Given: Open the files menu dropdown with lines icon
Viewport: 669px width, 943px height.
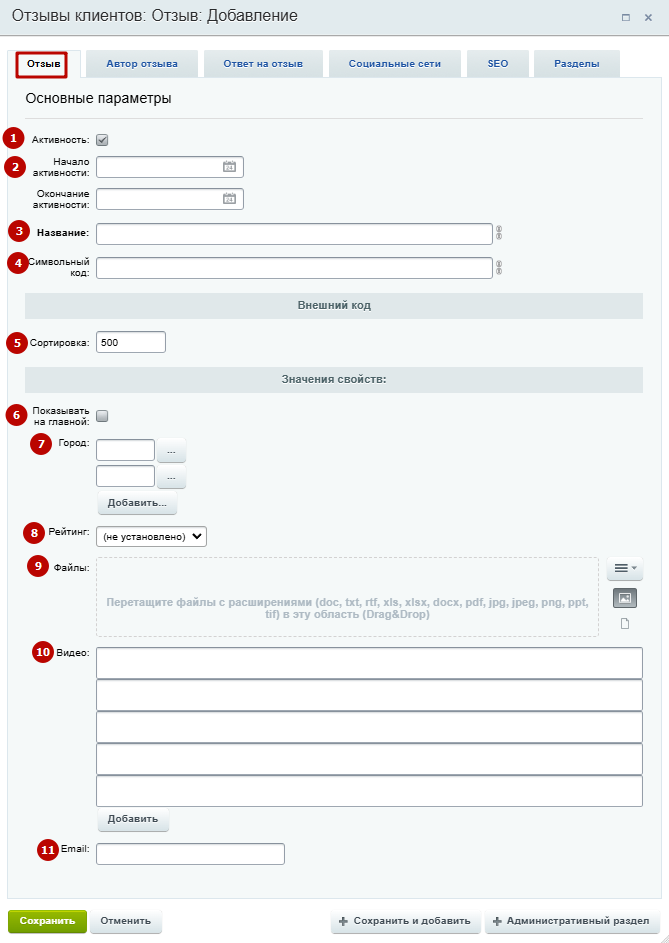Looking at the screenshot, I should click(x=624, y=568).
